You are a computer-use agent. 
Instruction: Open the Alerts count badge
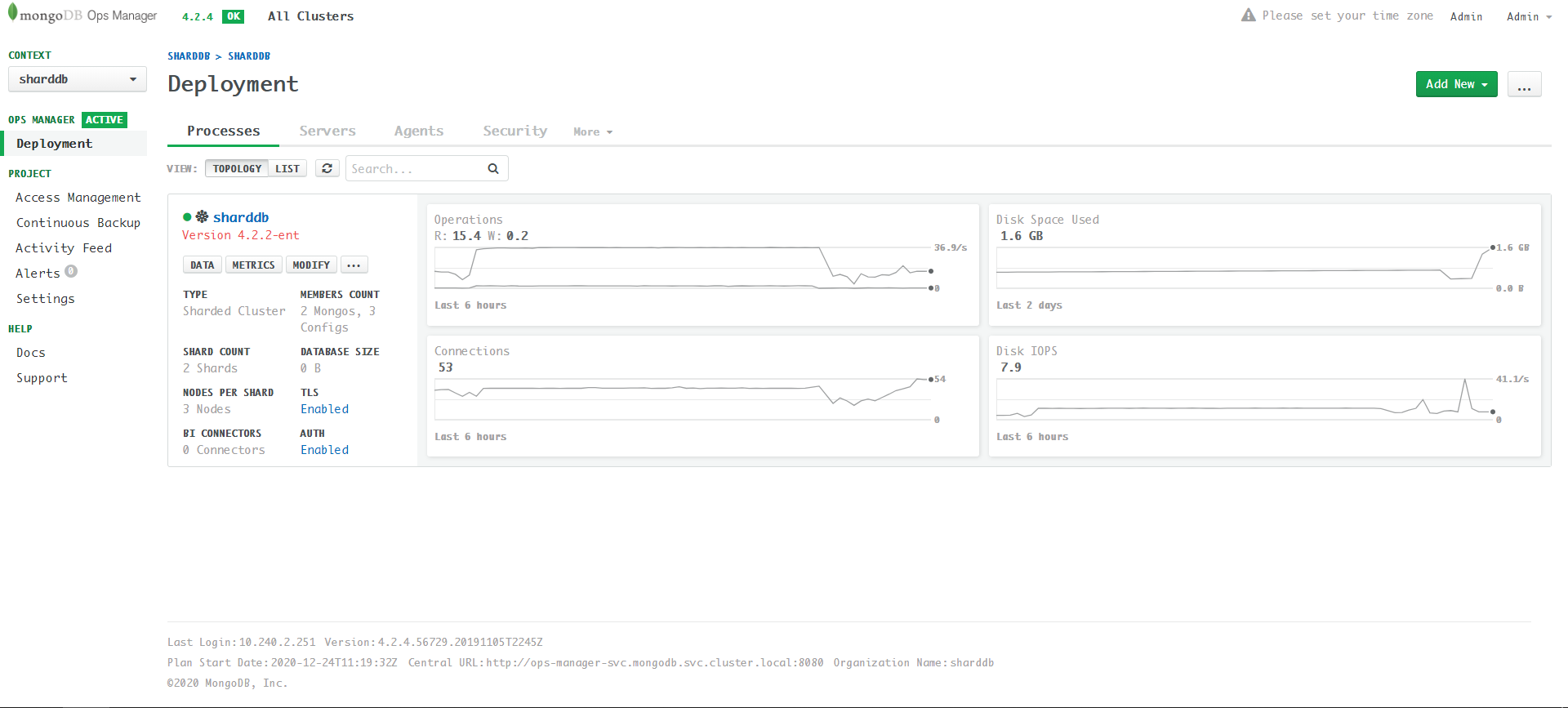(71, 271)
